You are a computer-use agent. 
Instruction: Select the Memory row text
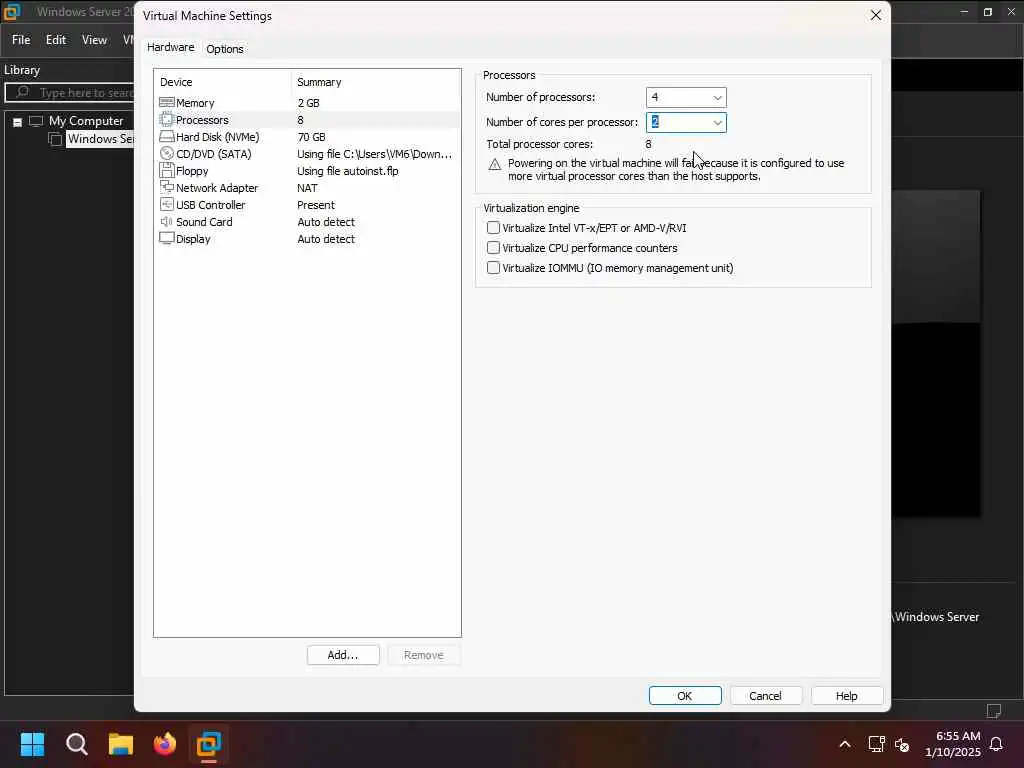[x=195, y=103]
